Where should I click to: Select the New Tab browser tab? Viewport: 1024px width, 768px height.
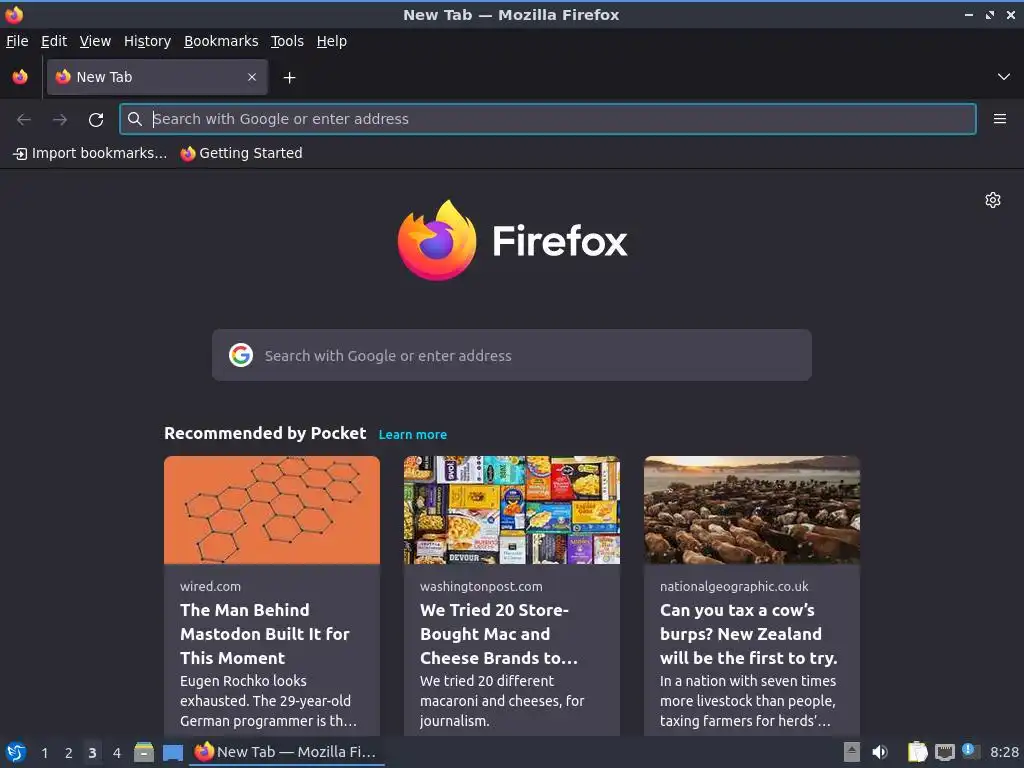(x=157, y=77)
